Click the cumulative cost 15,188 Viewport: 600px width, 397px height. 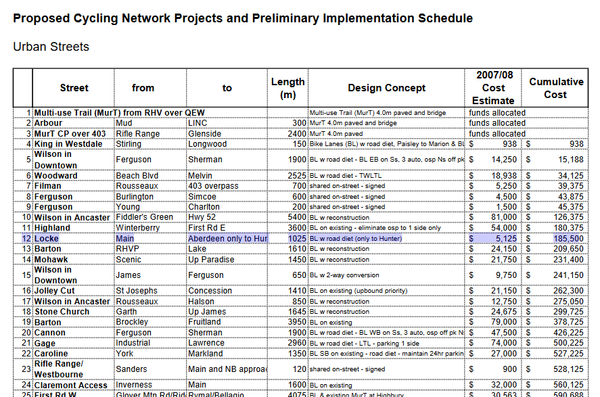tap(555, 160)
